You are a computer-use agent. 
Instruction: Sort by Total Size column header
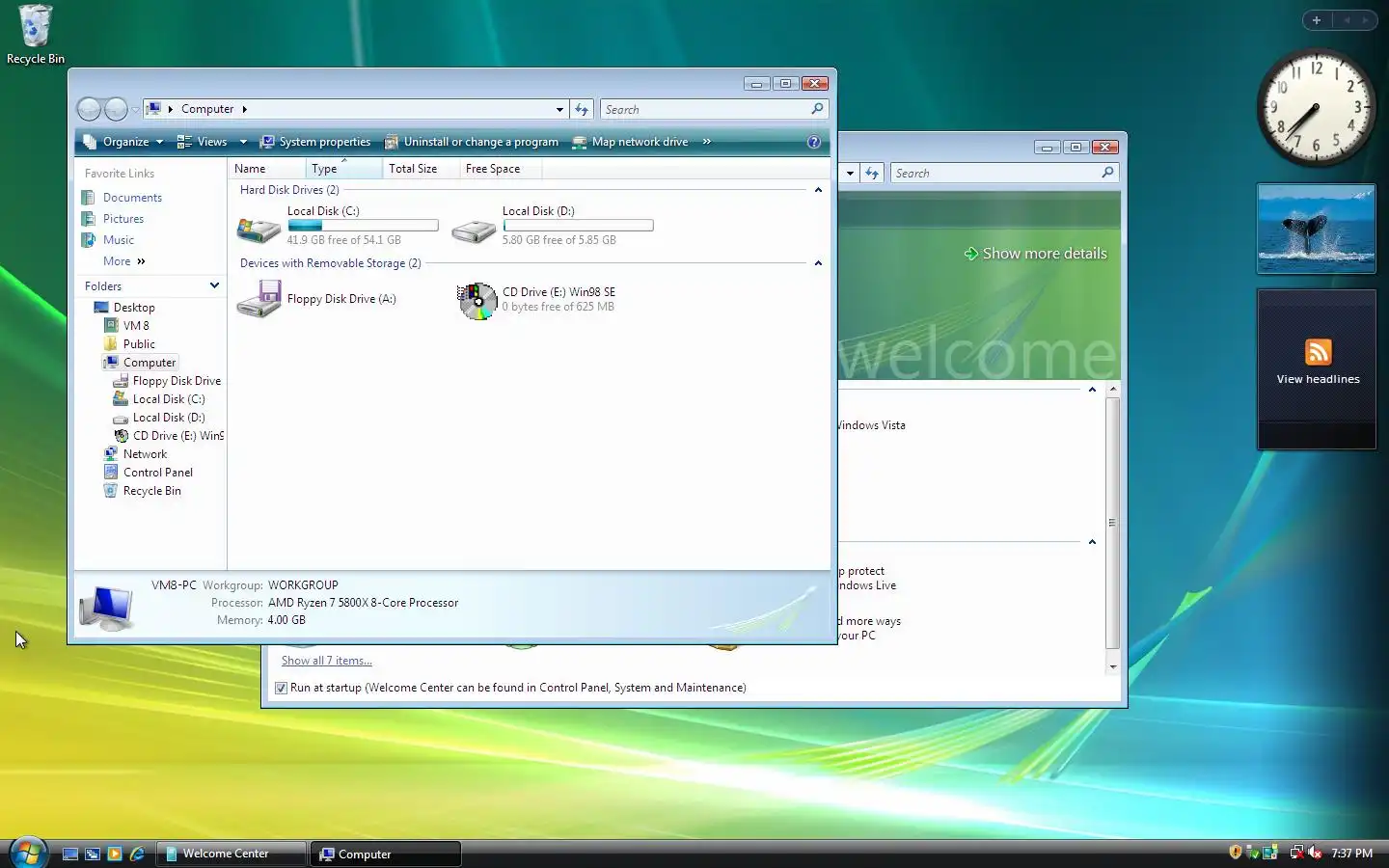(422, 169)
